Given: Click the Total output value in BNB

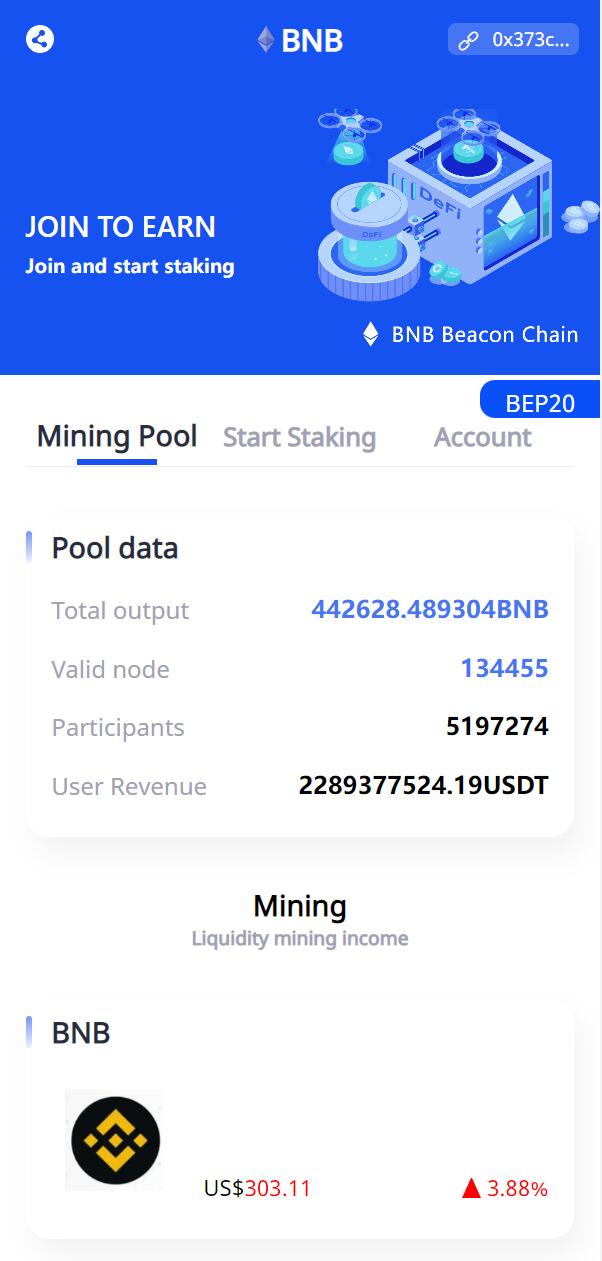Looking at the screenshot, I should 430,609.
